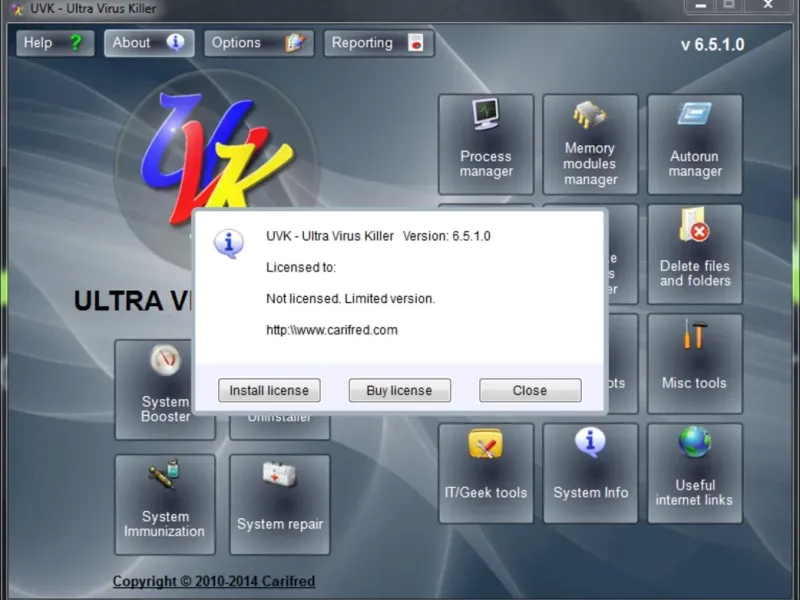This screenshot has width=800, height=600.
Task: Minimize the UVK window
Action: pyautogui.click(x=701, y=6)
